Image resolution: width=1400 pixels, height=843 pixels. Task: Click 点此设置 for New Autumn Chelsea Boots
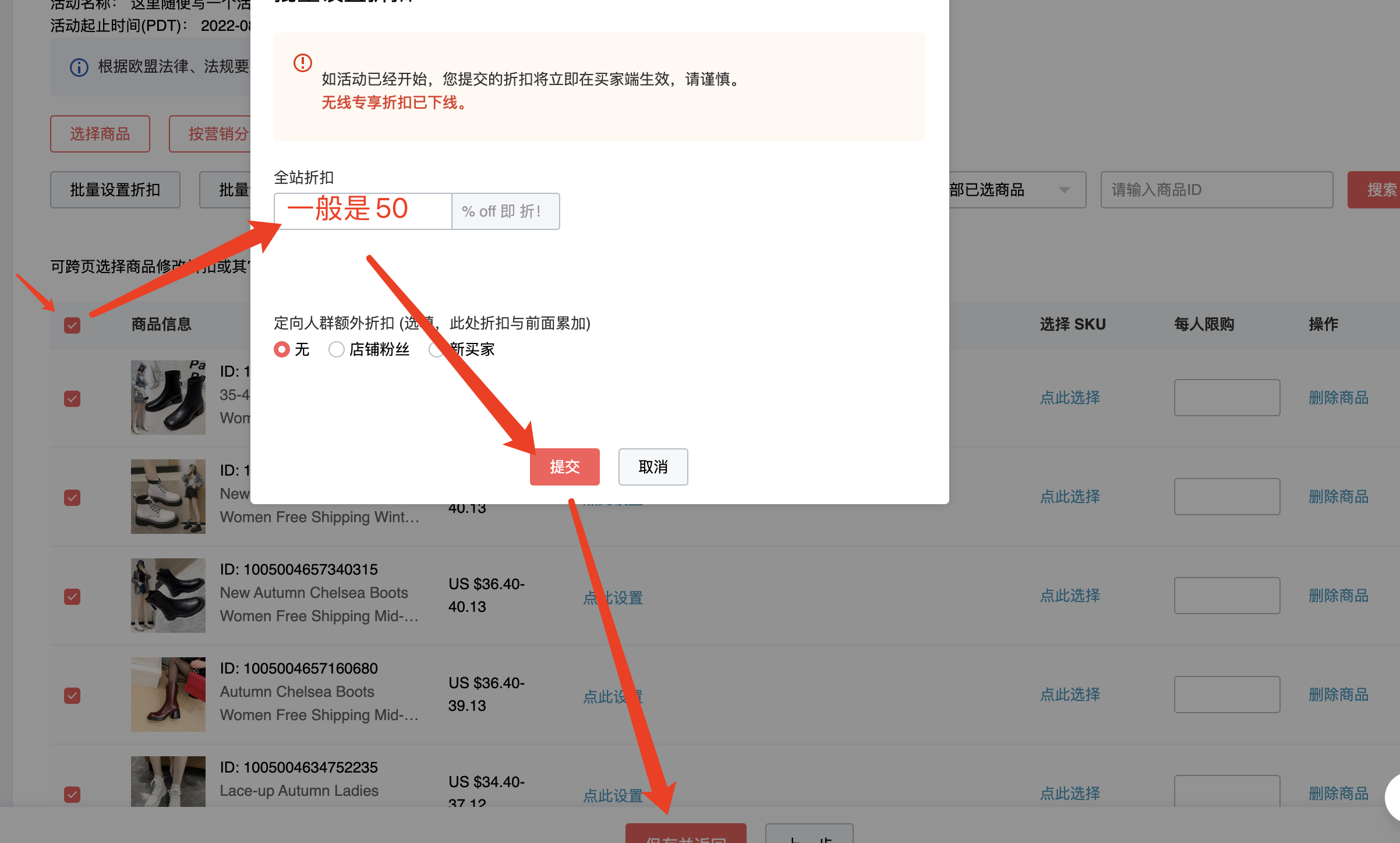(x=612, y=597)
